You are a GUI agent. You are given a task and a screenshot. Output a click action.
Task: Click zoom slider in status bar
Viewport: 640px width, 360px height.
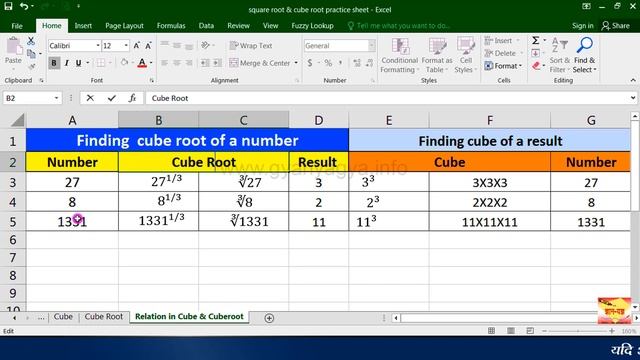(x=578, y=331)
